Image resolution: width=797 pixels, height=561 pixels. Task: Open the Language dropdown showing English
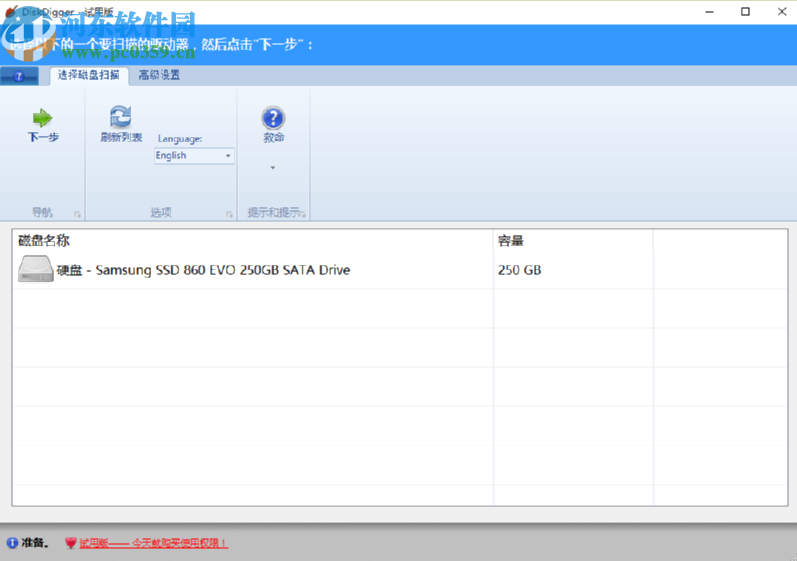194,155
